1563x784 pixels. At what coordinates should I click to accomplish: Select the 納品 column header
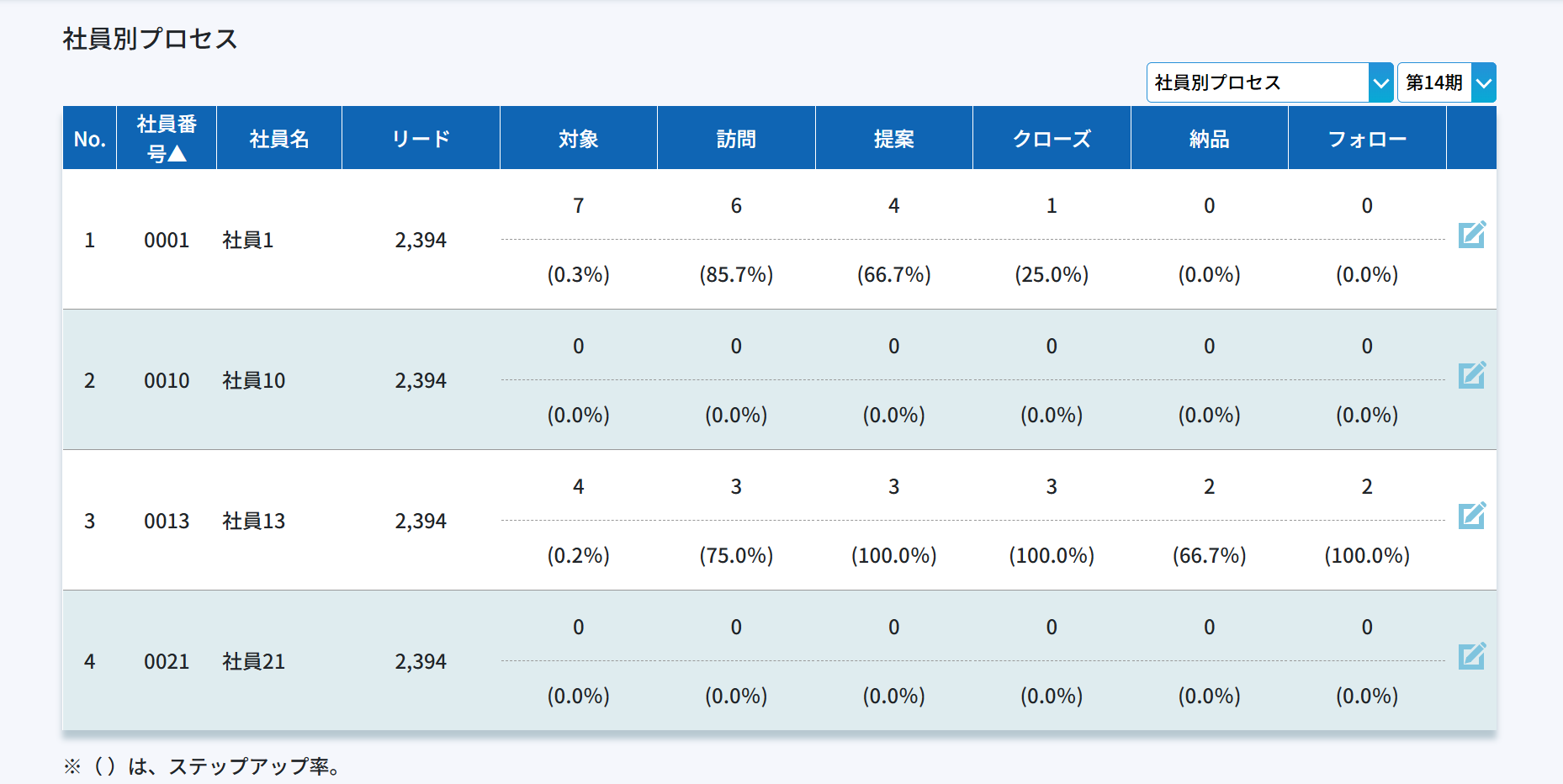coord(1209,139)
